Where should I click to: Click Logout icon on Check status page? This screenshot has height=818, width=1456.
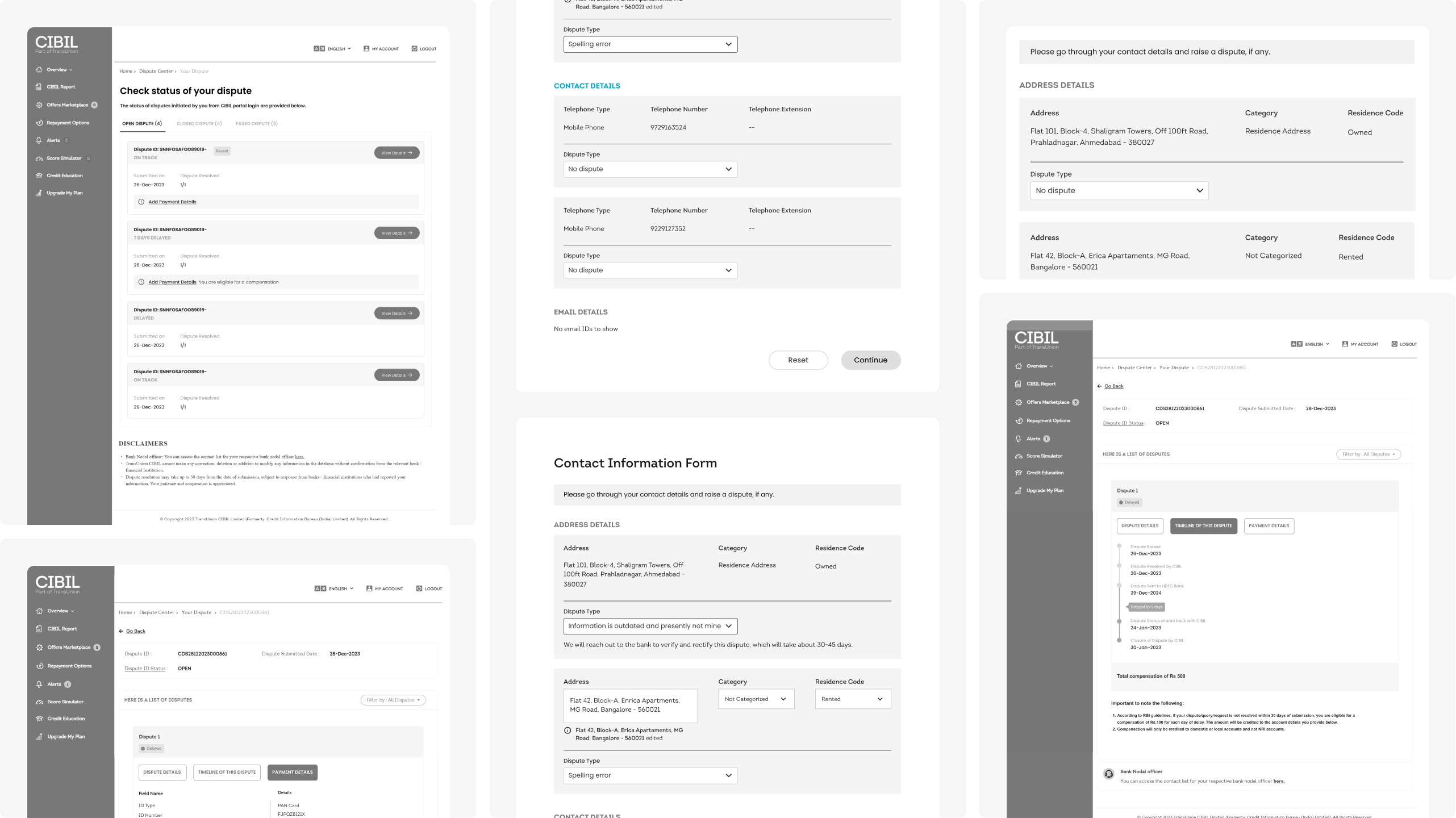(414, 49)
